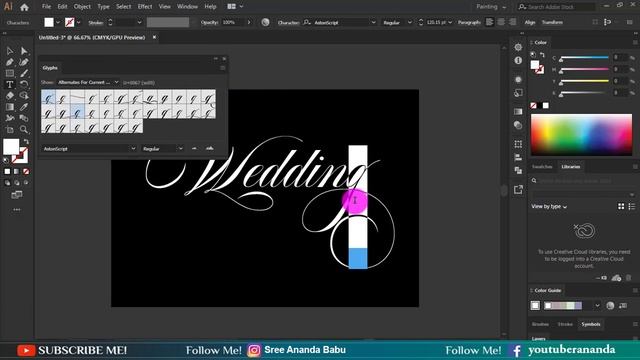The width and height of the screenshot is (640, 360).
Task: Open the File menu
Action: [x=47, y=7]
